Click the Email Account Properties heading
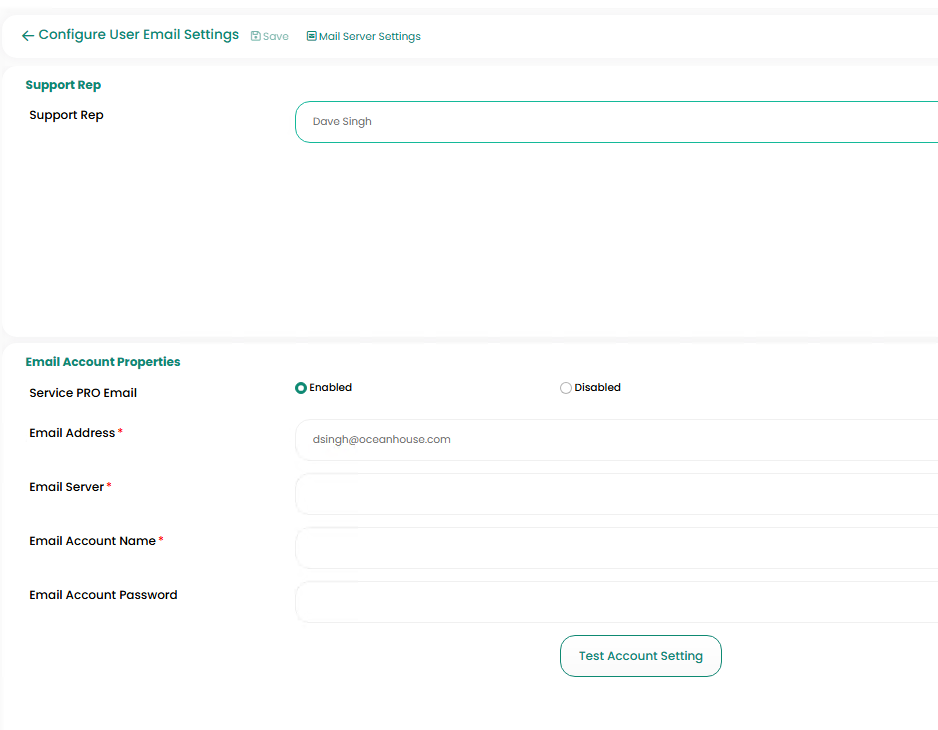The width and height of the screenshot is (938, 730). (103, 362)
